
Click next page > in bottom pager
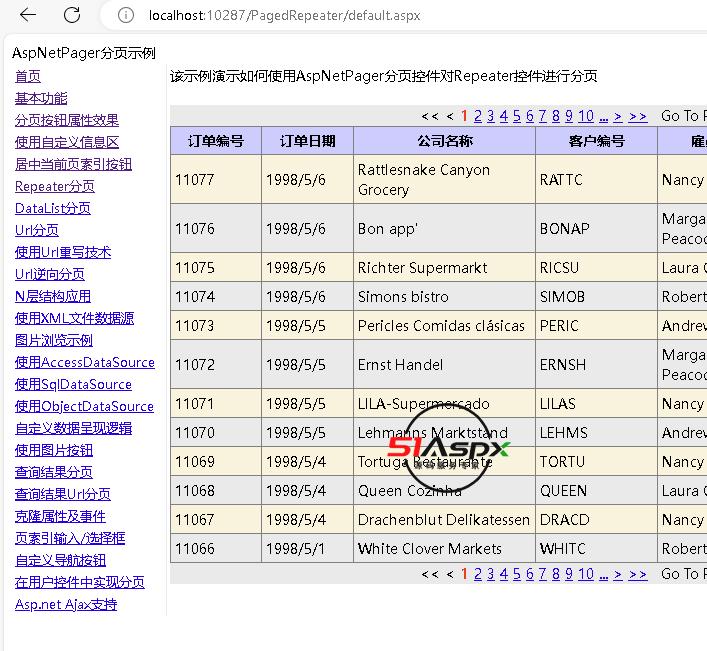point(618,575)
